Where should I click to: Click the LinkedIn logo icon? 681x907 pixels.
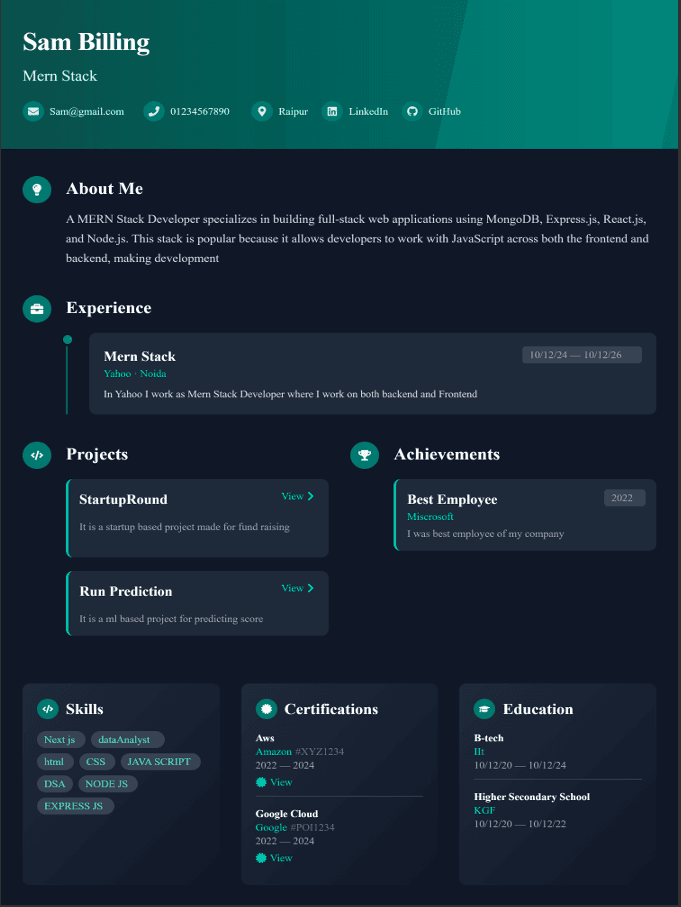[x=332, y=111]
